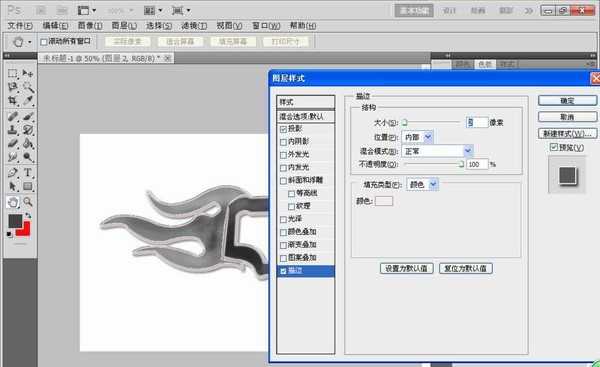Viewport: 600px width, 367px height.
Task: Open the 文件(F) menu
Action: coord(20,26)
